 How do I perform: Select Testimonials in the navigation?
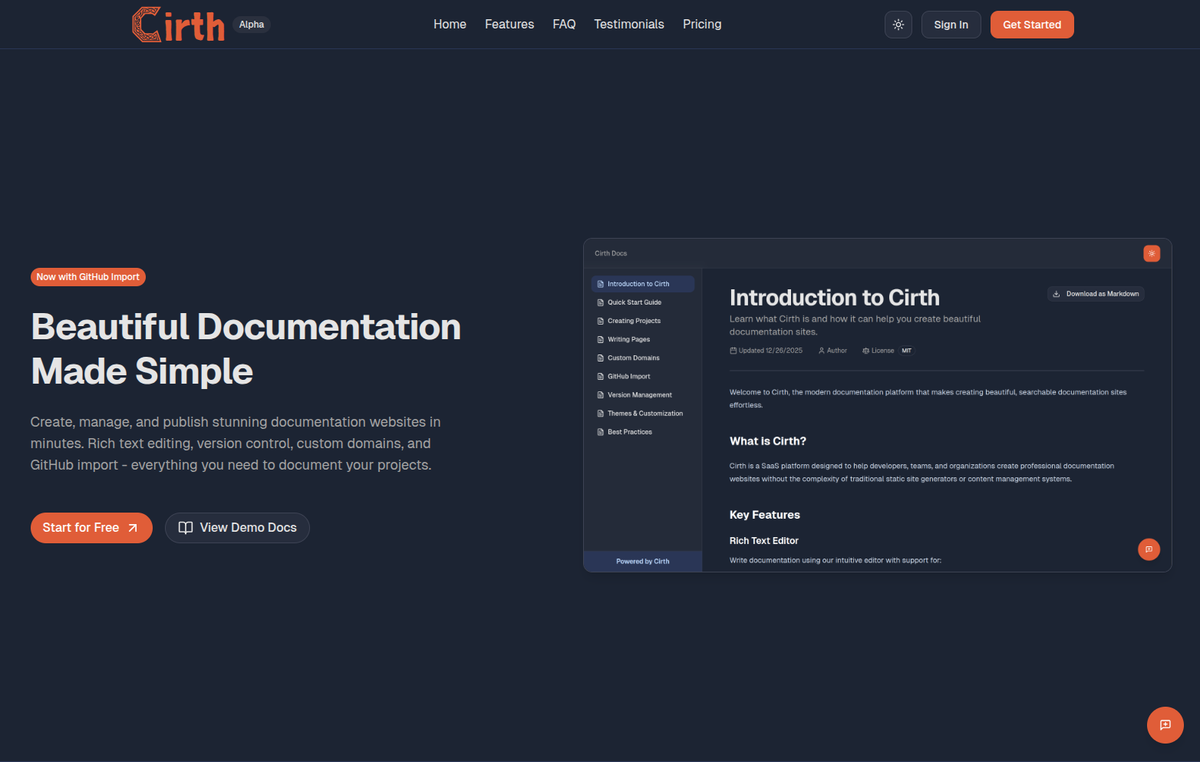tap(629, 24)
